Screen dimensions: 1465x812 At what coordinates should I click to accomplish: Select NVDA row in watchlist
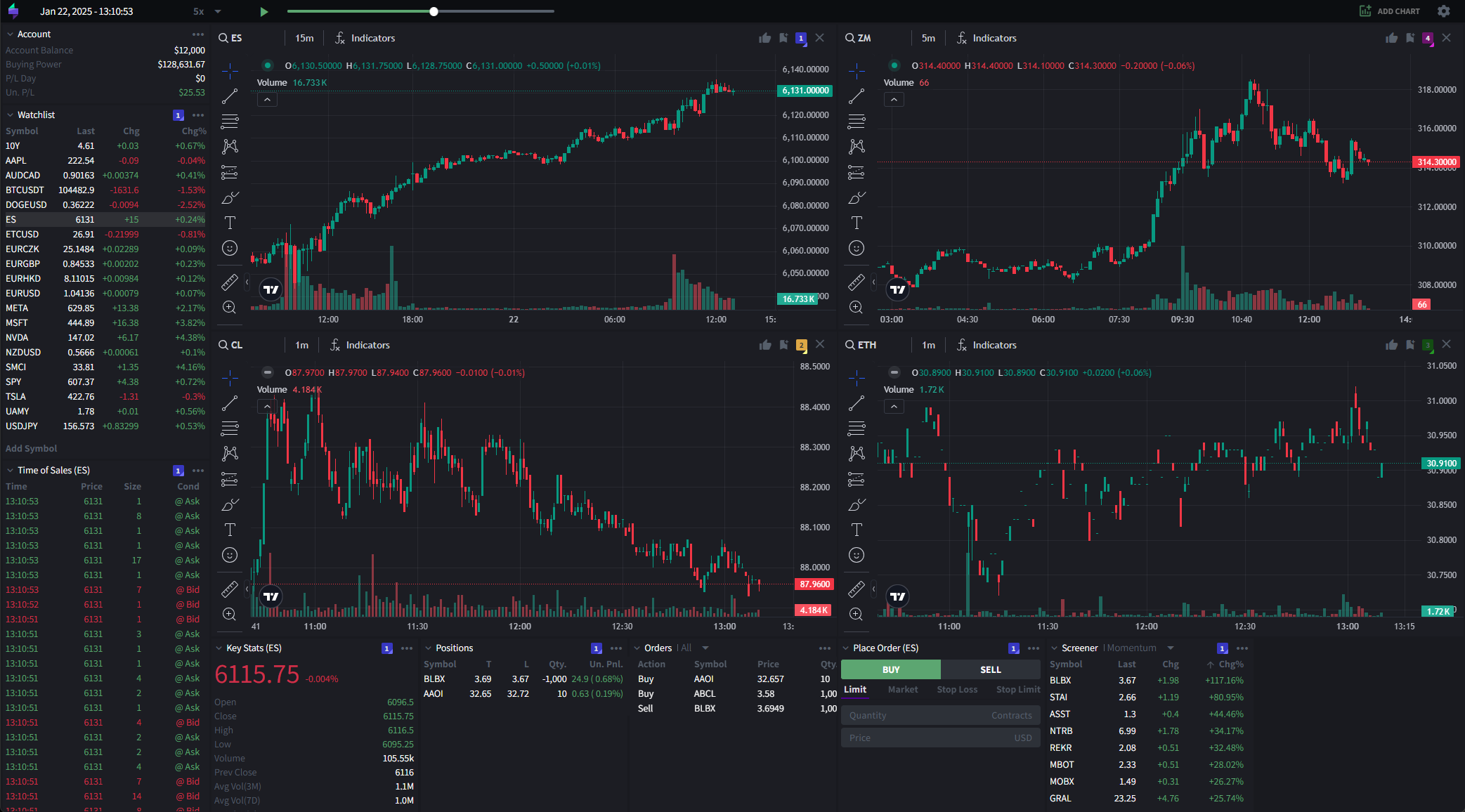click(105, 338)
